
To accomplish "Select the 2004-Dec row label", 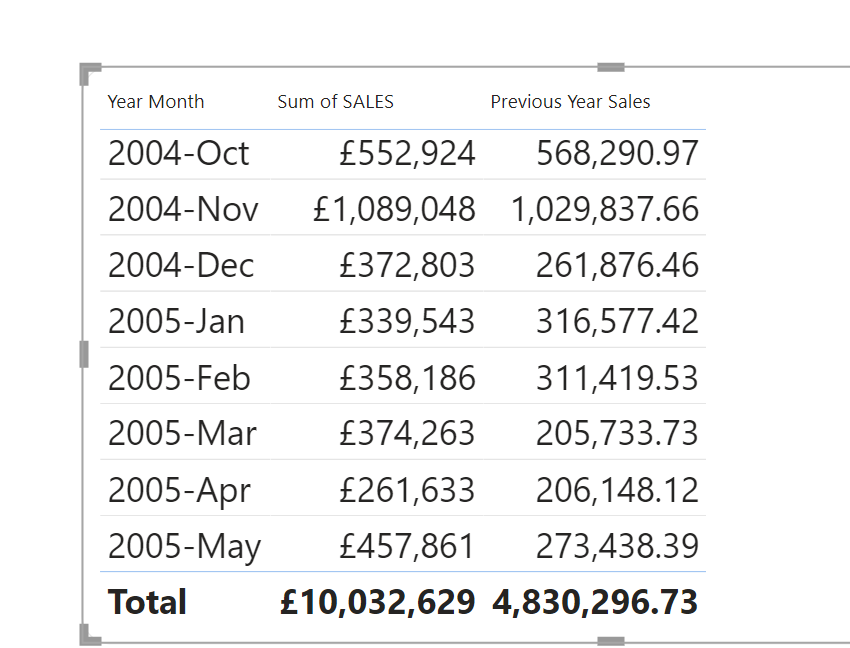I will 181,266.
